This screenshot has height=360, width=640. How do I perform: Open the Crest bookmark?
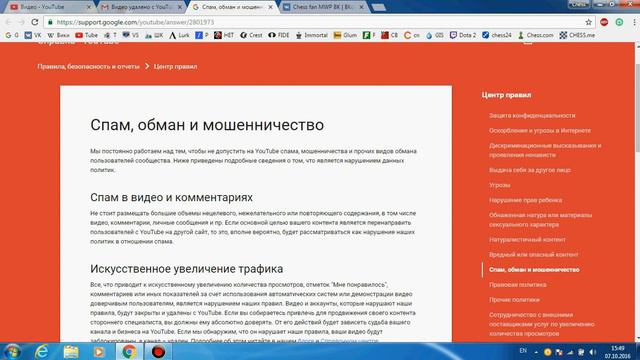[251, 35]
